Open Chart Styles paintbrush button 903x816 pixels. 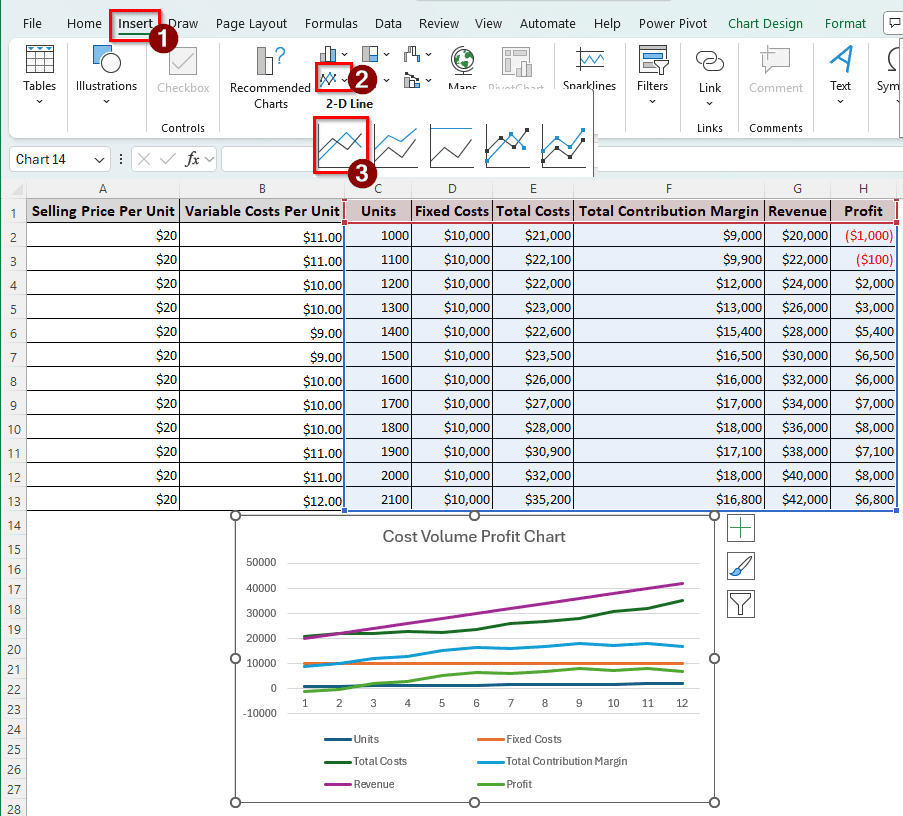[x=741, y=566]
